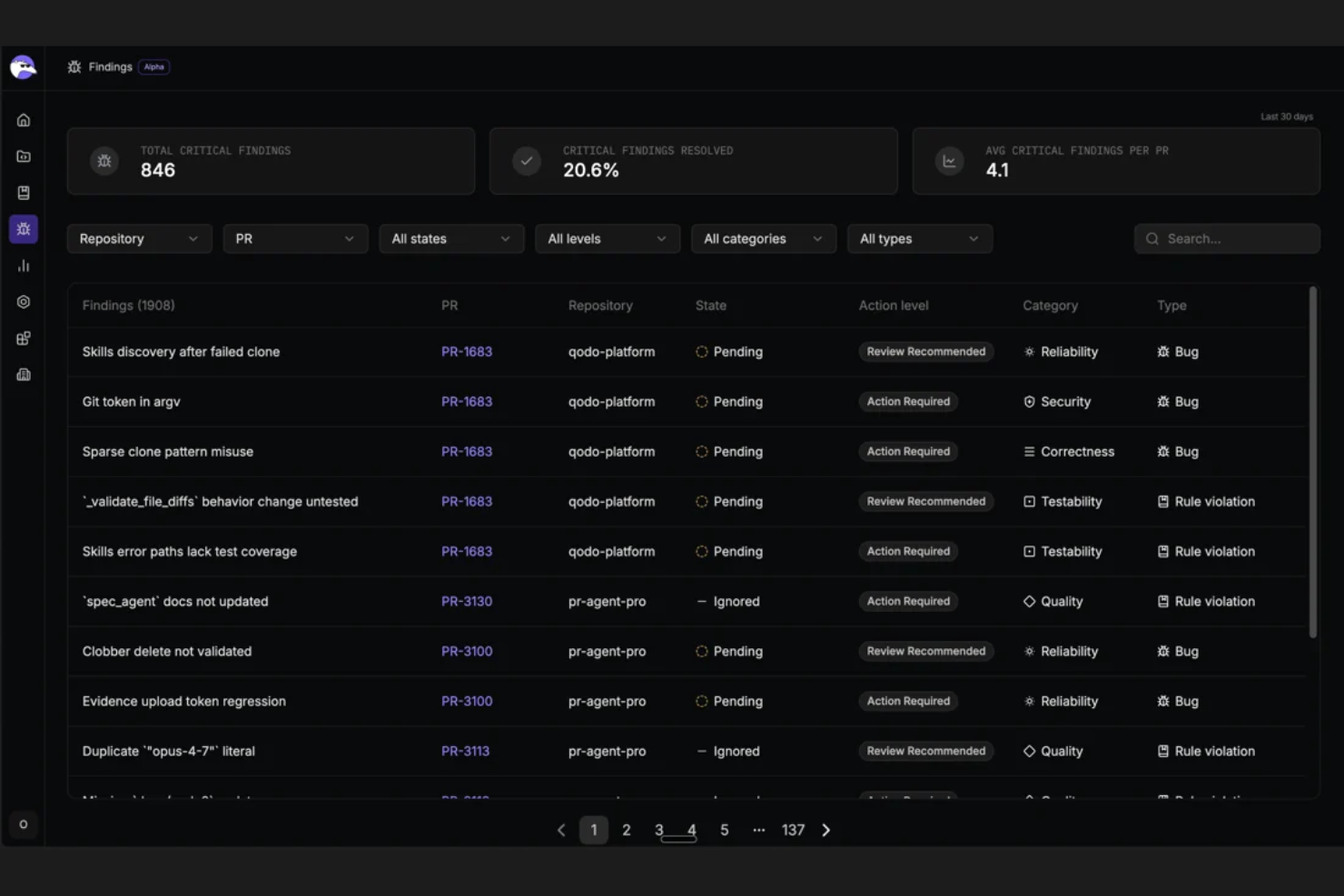The height and width of the screenshot is (896, 1344).
Task: Click the bug icon on the Total Critical Findings card
Action: (x=104, y=162)
